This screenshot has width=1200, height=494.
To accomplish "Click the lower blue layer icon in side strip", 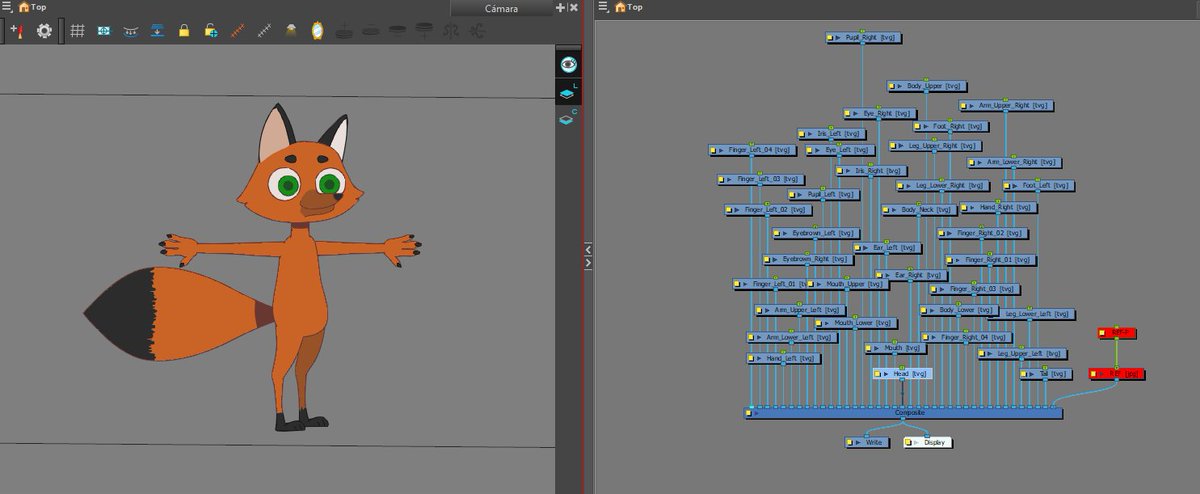I will coord(567,119).
